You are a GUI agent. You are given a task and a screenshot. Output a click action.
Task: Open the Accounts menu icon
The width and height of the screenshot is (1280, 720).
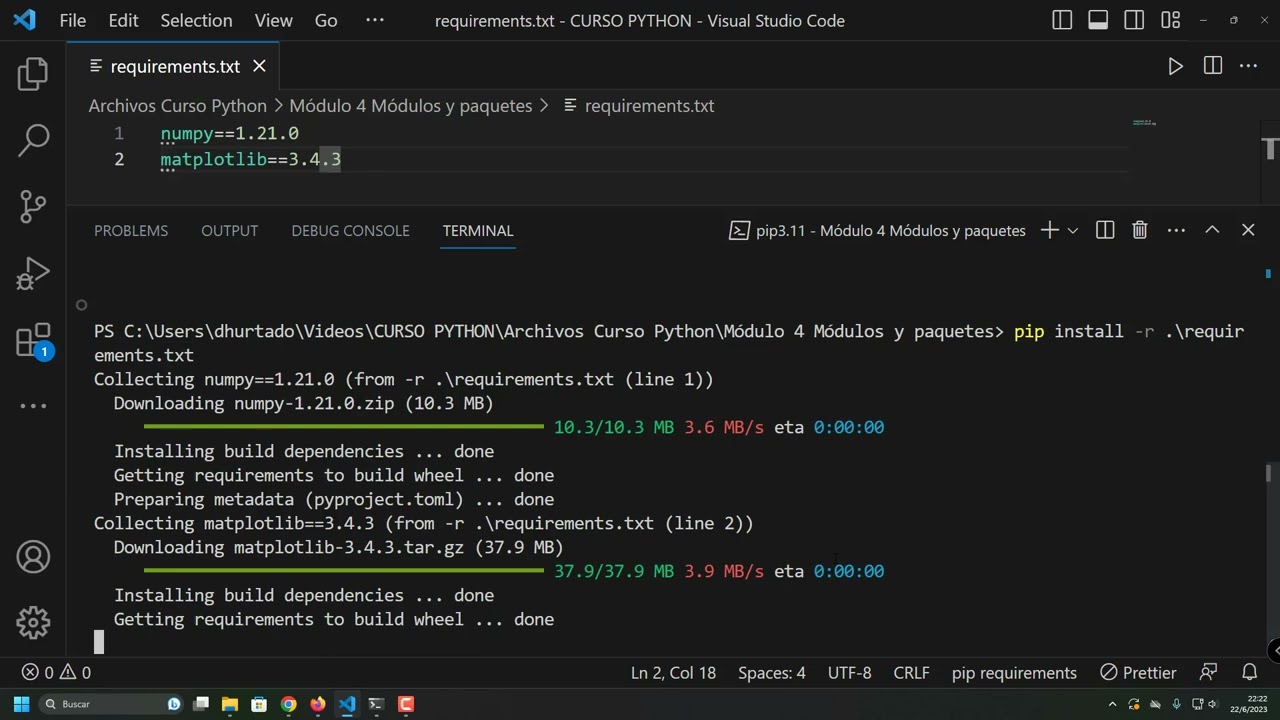(33, 557)
